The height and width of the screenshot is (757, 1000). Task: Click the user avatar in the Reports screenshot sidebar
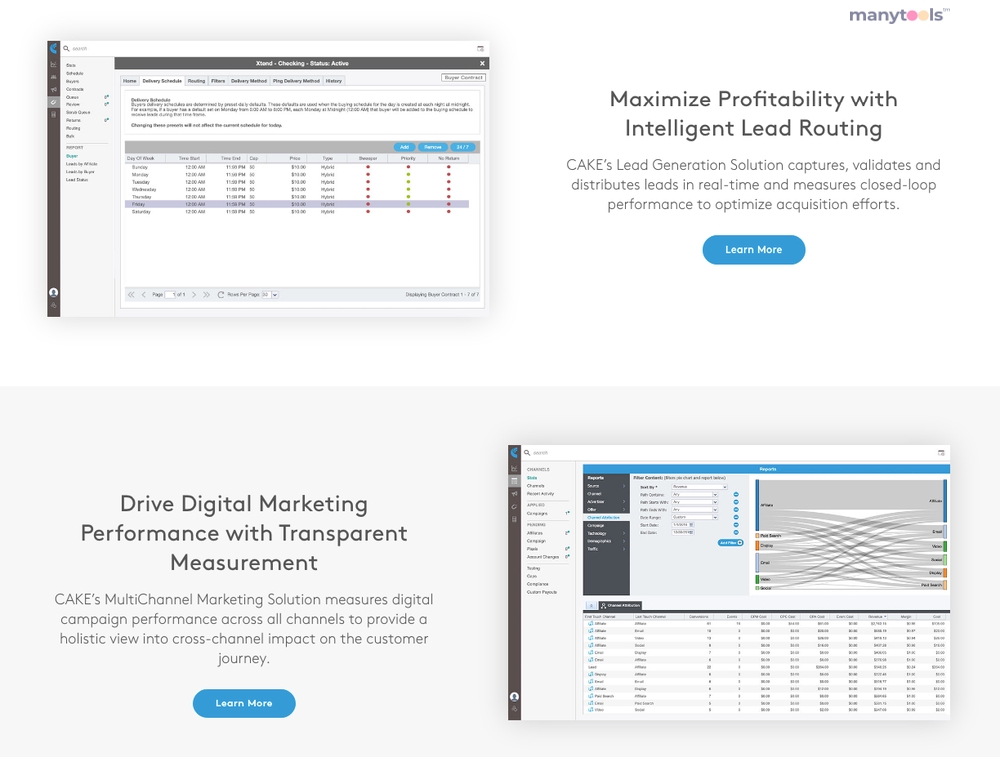(x=514, y=696)
